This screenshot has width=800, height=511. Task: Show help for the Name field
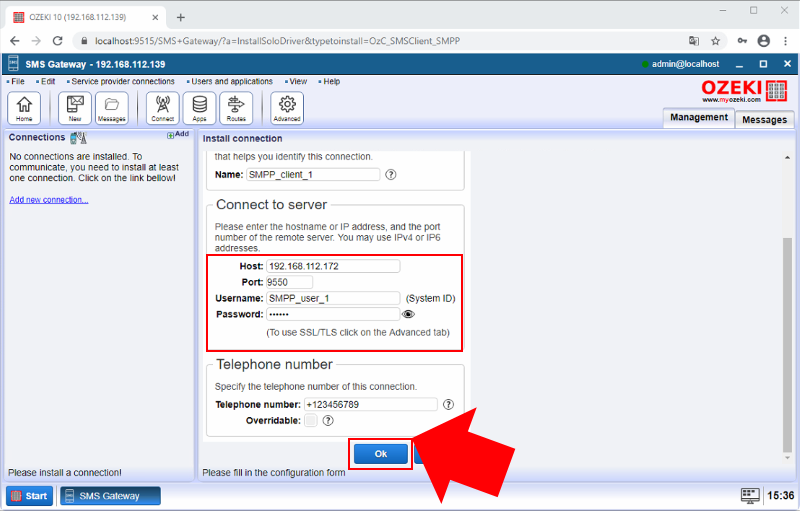click(x=391, y=174)
